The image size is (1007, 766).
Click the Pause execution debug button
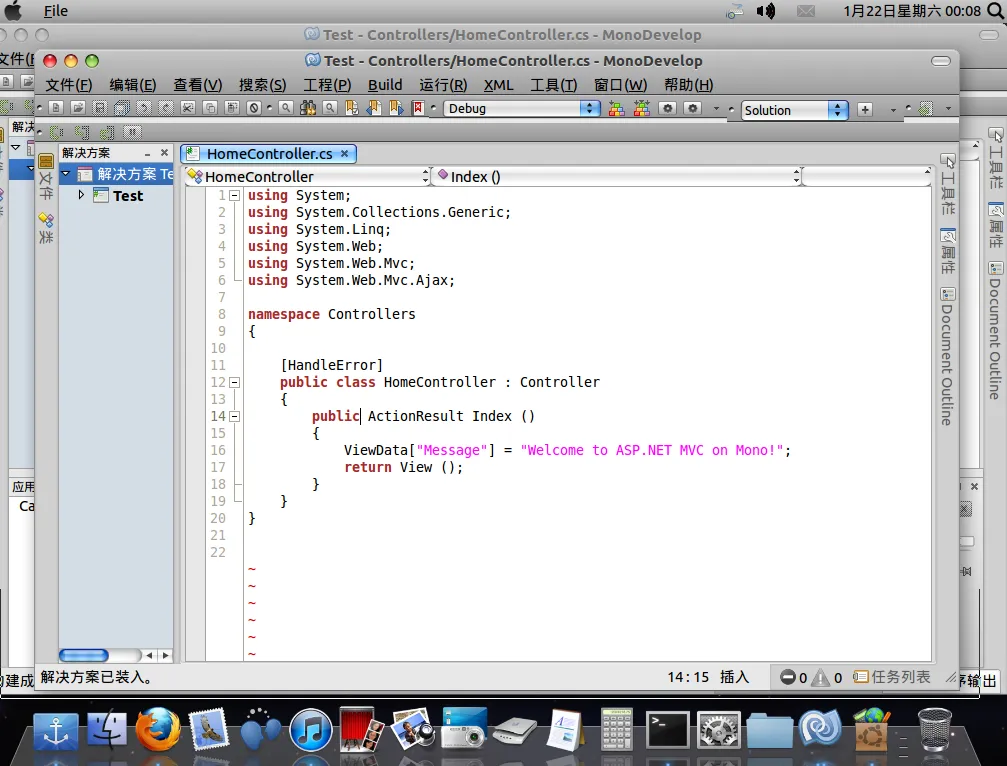pyautogui.click(x=132, y=132)
